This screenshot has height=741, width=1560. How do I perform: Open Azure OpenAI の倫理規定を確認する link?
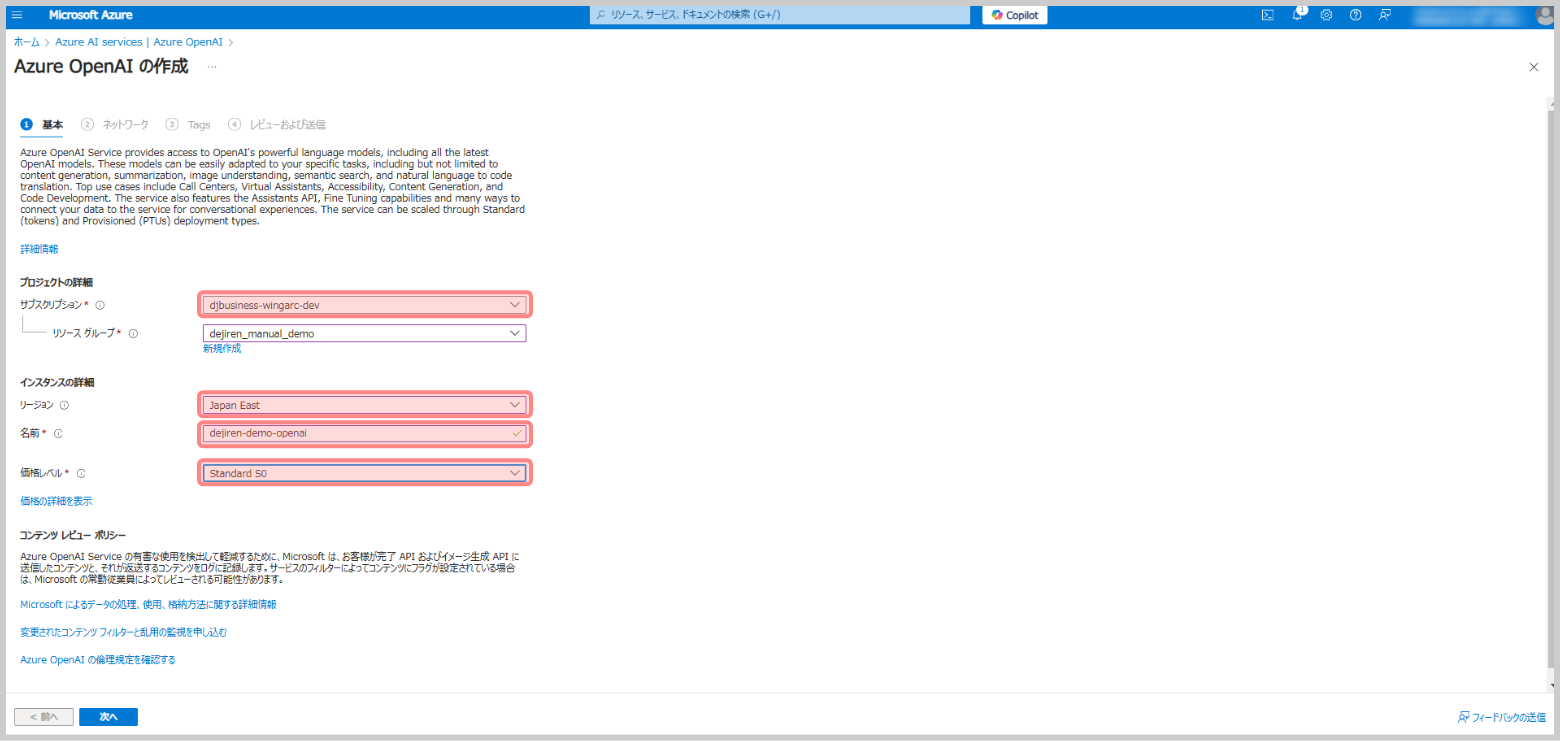98,660
